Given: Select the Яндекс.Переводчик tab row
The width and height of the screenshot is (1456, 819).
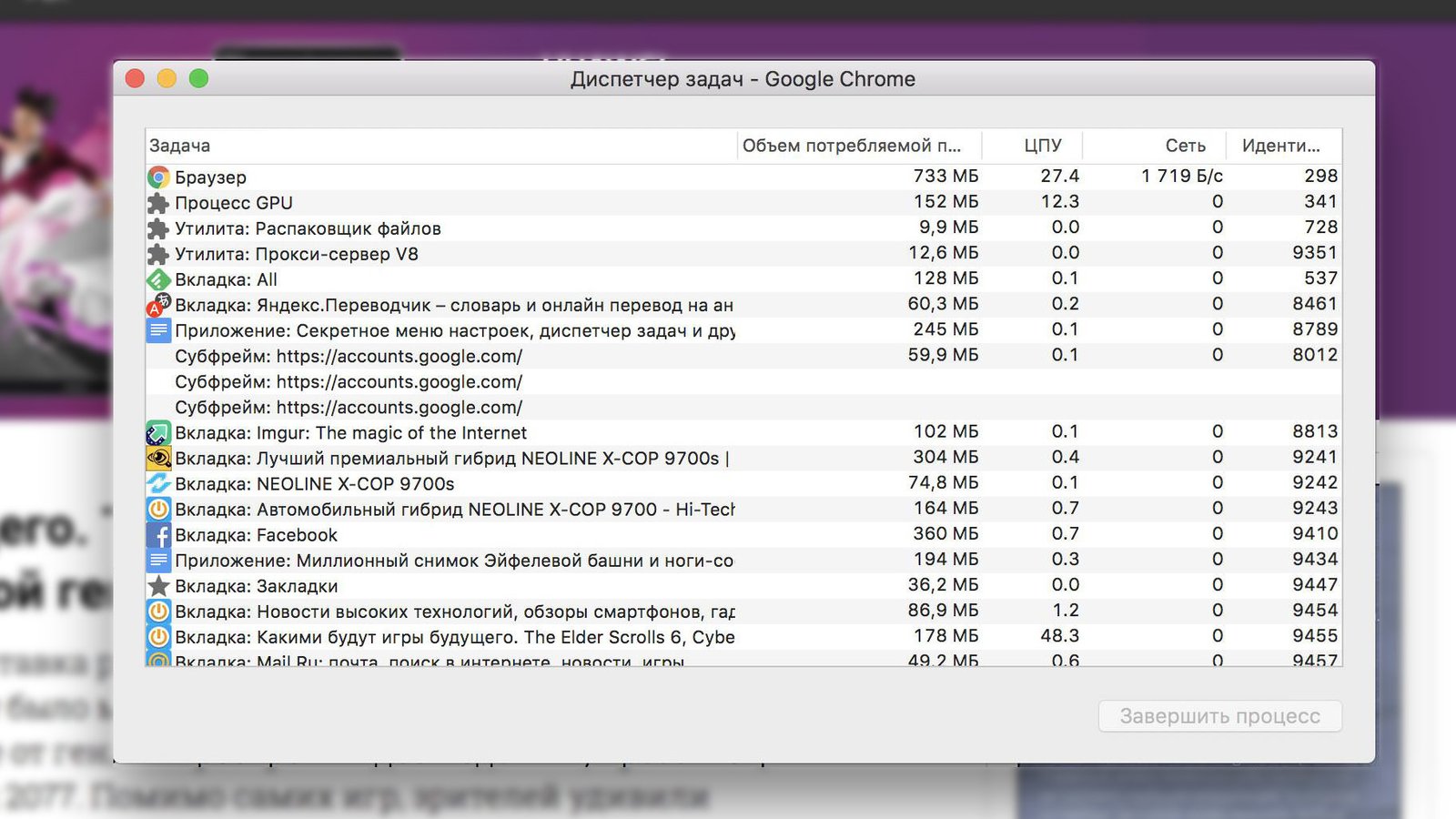Looking at the screenshot, I should click(743, 305).
